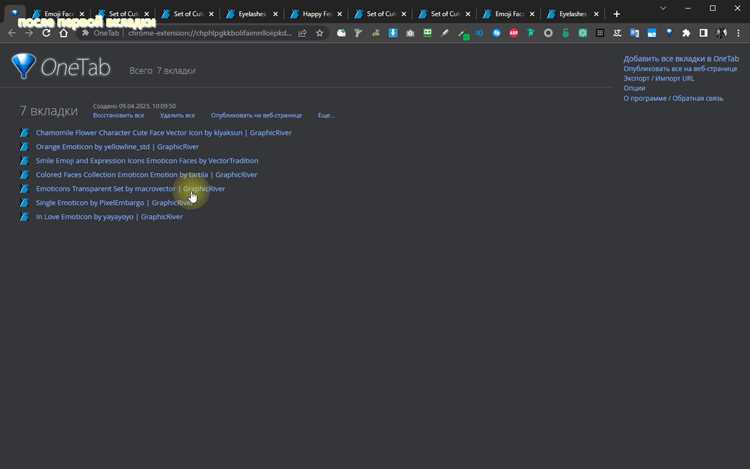Click the red ABP extension icon
750x469 pixels.
coord(514,33)
